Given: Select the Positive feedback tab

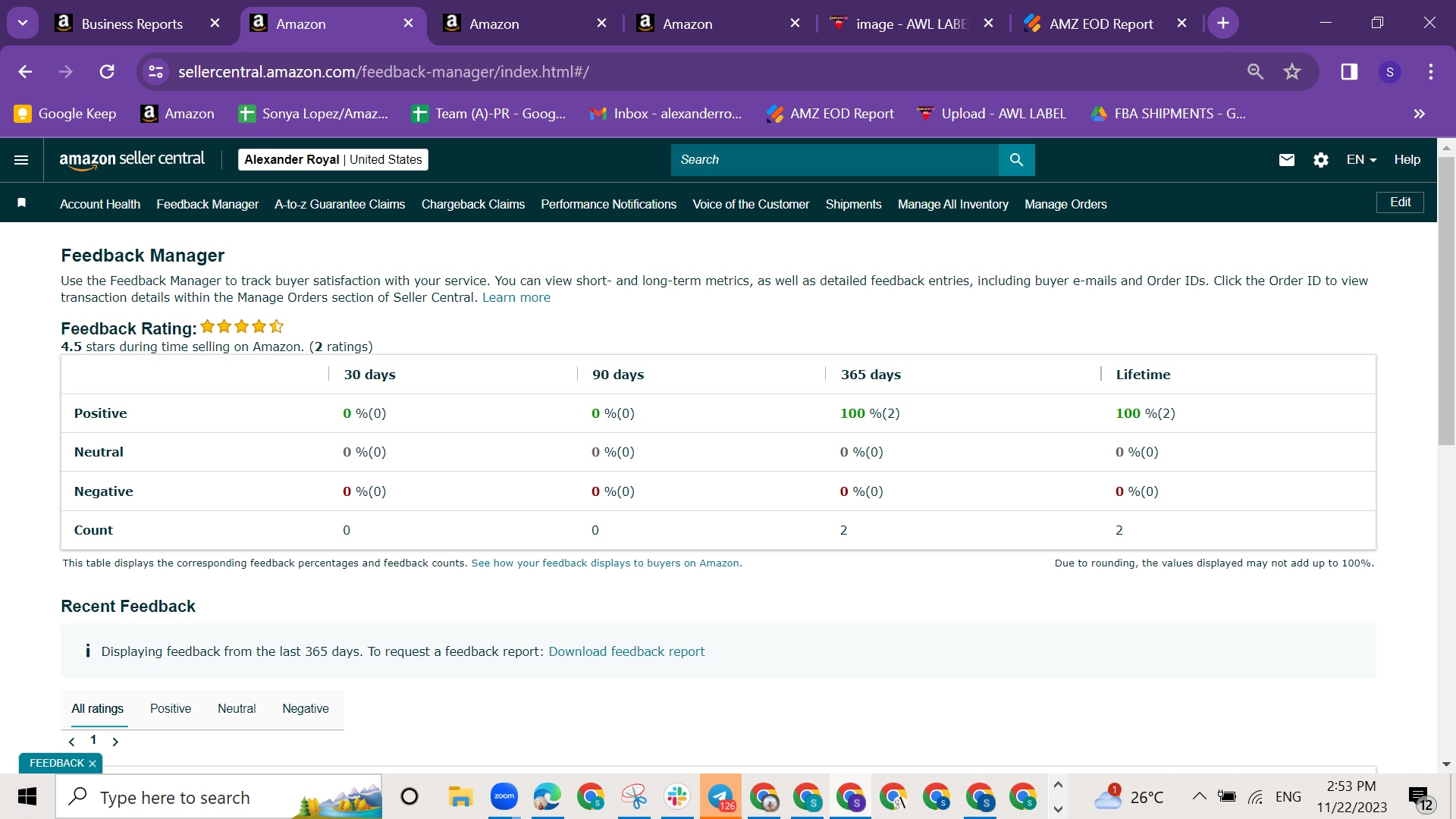Looking at the screenshot, I should tap(171, 709).
